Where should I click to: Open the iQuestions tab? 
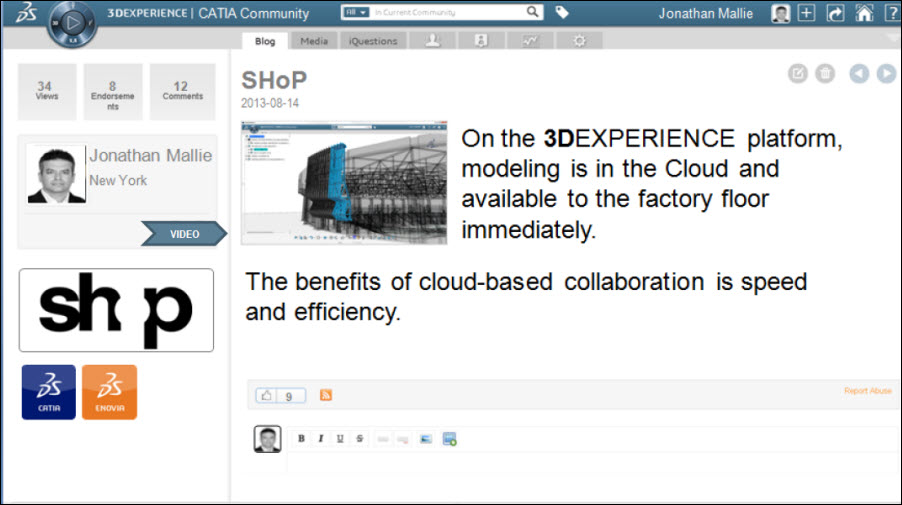373,41
